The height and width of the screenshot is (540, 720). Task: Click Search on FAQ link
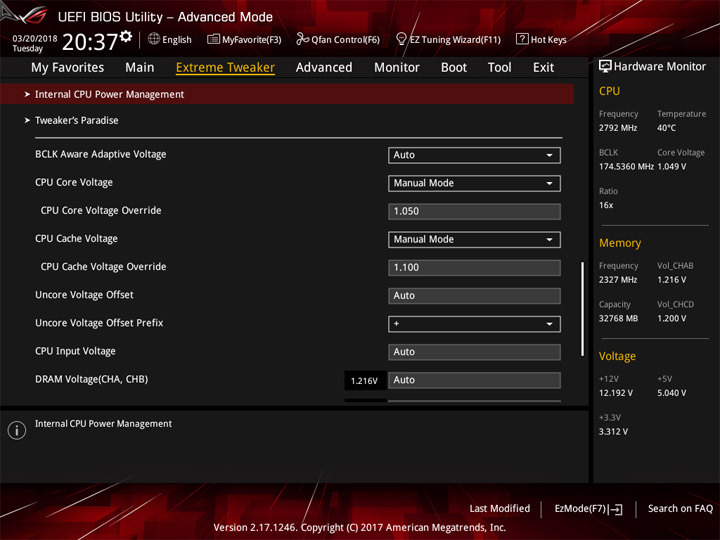[x=680, y=508]
